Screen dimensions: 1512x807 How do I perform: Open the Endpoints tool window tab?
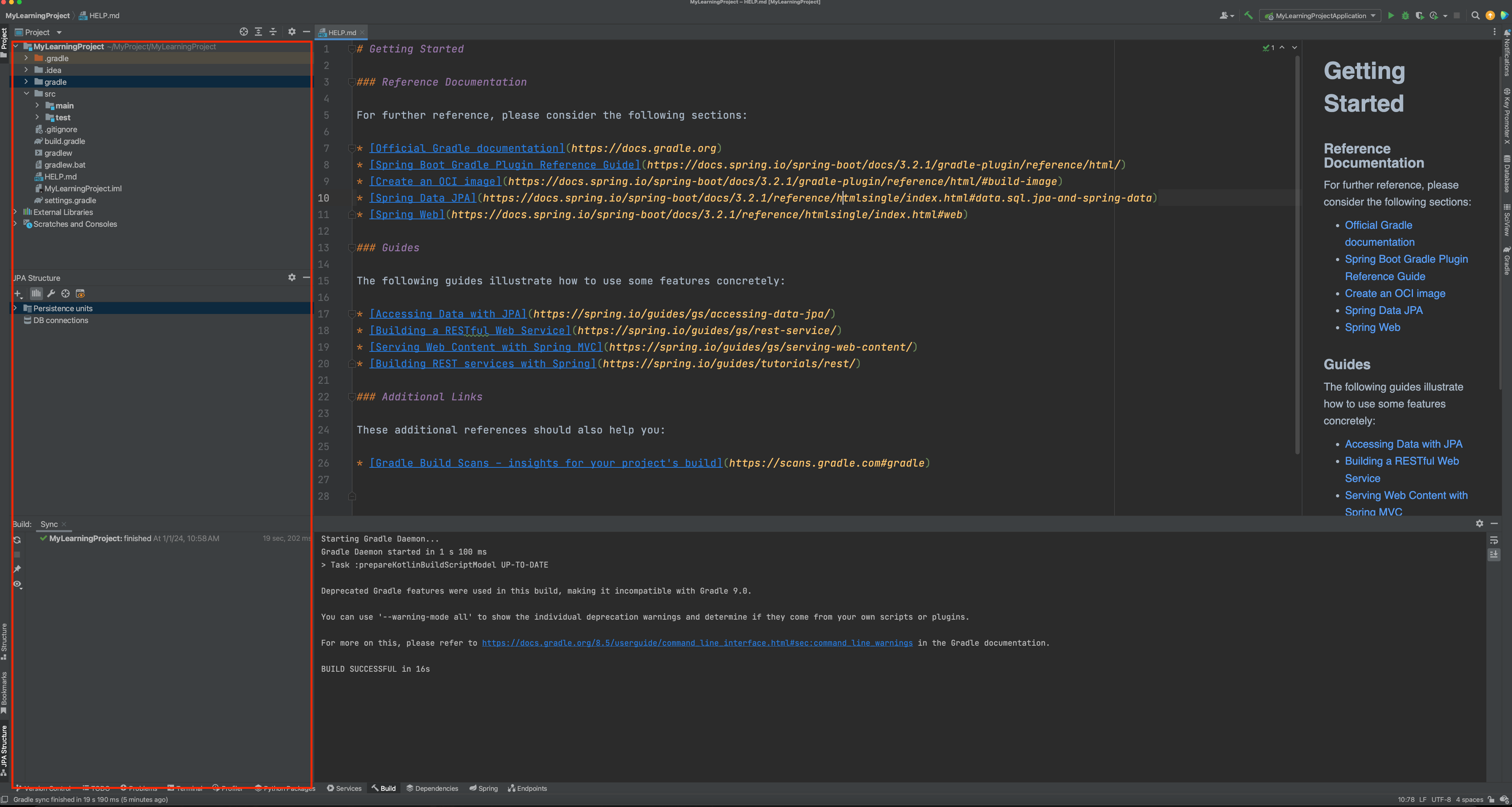(527, 788)
